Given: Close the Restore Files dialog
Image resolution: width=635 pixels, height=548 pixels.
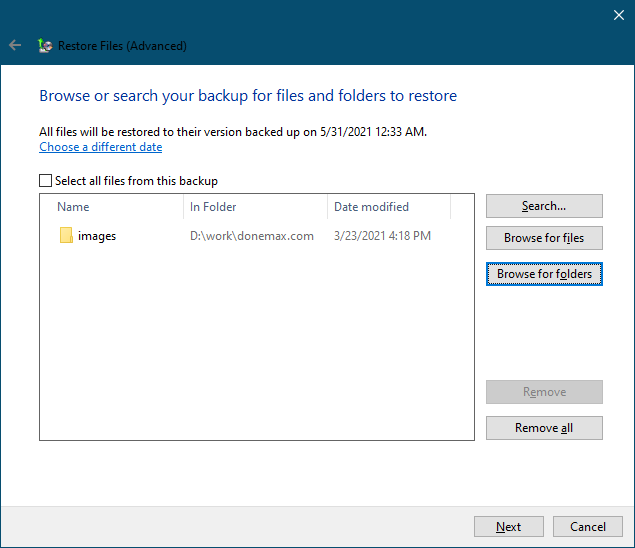Looking at the screenshot, I should 618,15.
